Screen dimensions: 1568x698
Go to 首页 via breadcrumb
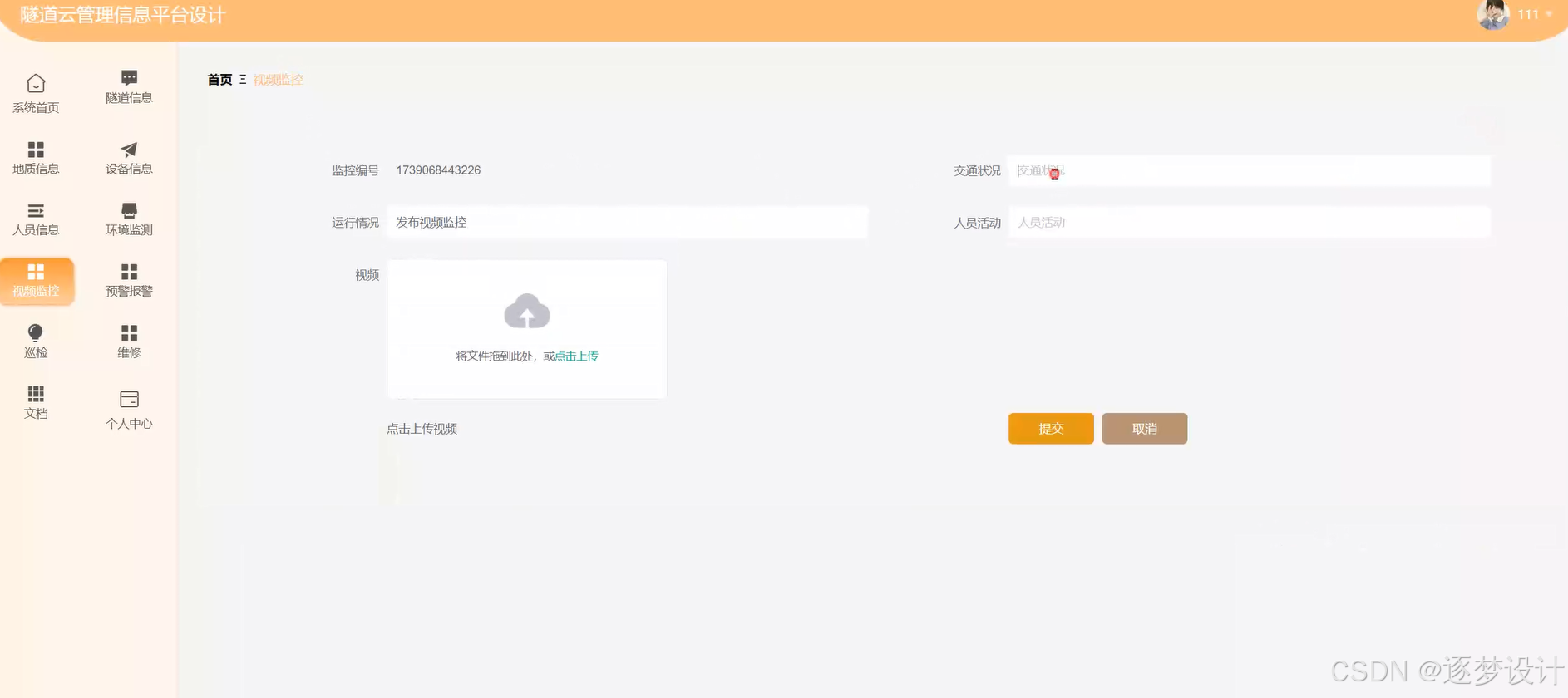tap(219, 80)
